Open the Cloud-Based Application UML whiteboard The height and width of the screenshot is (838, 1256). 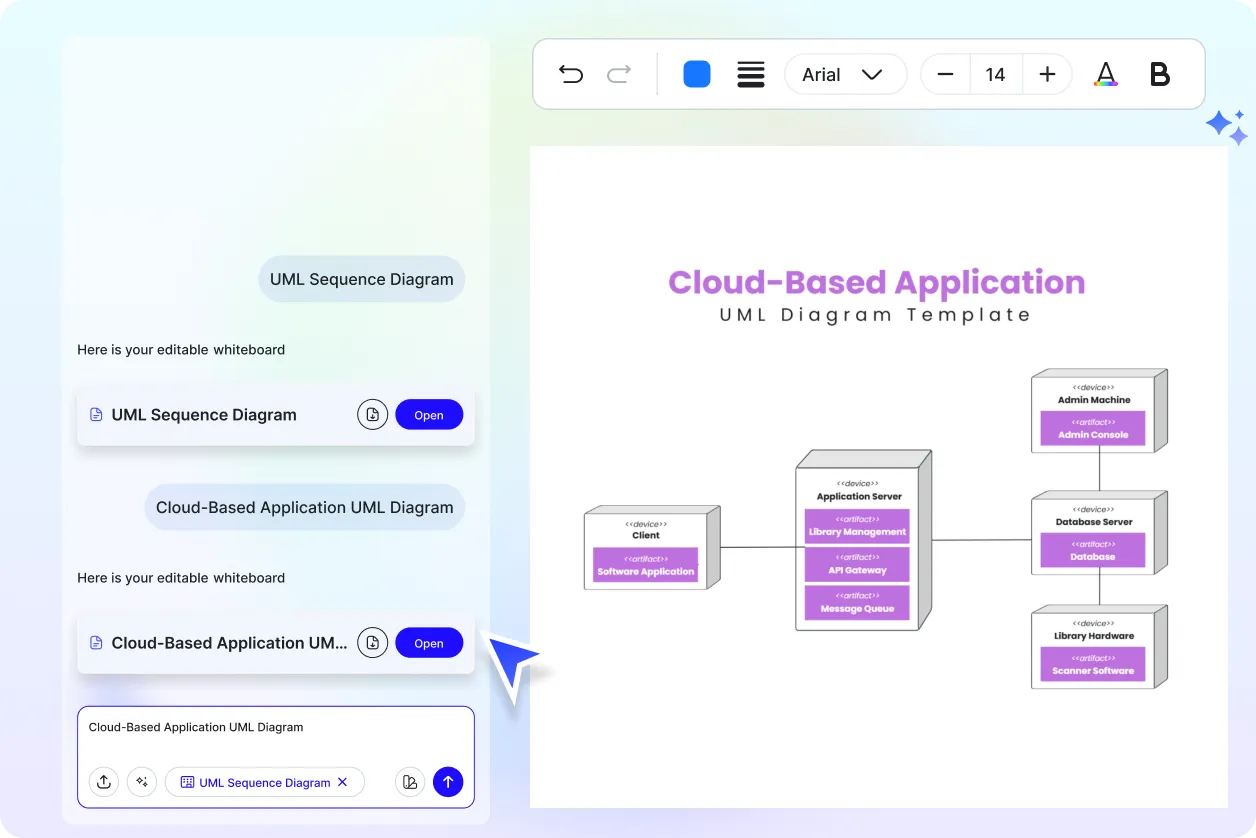(x=429, y=643)
